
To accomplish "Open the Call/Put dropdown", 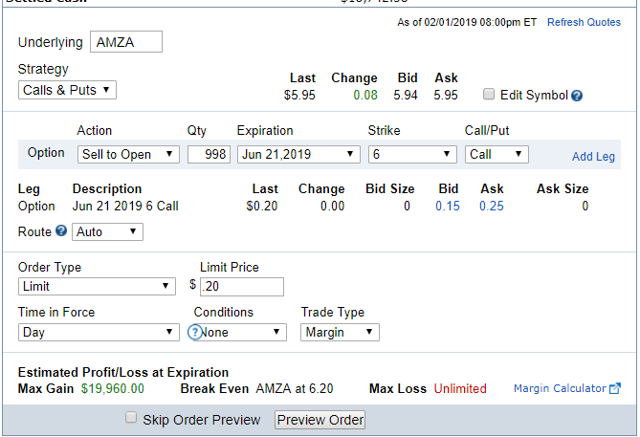I will pyautogui.click(x=497, y=155).
